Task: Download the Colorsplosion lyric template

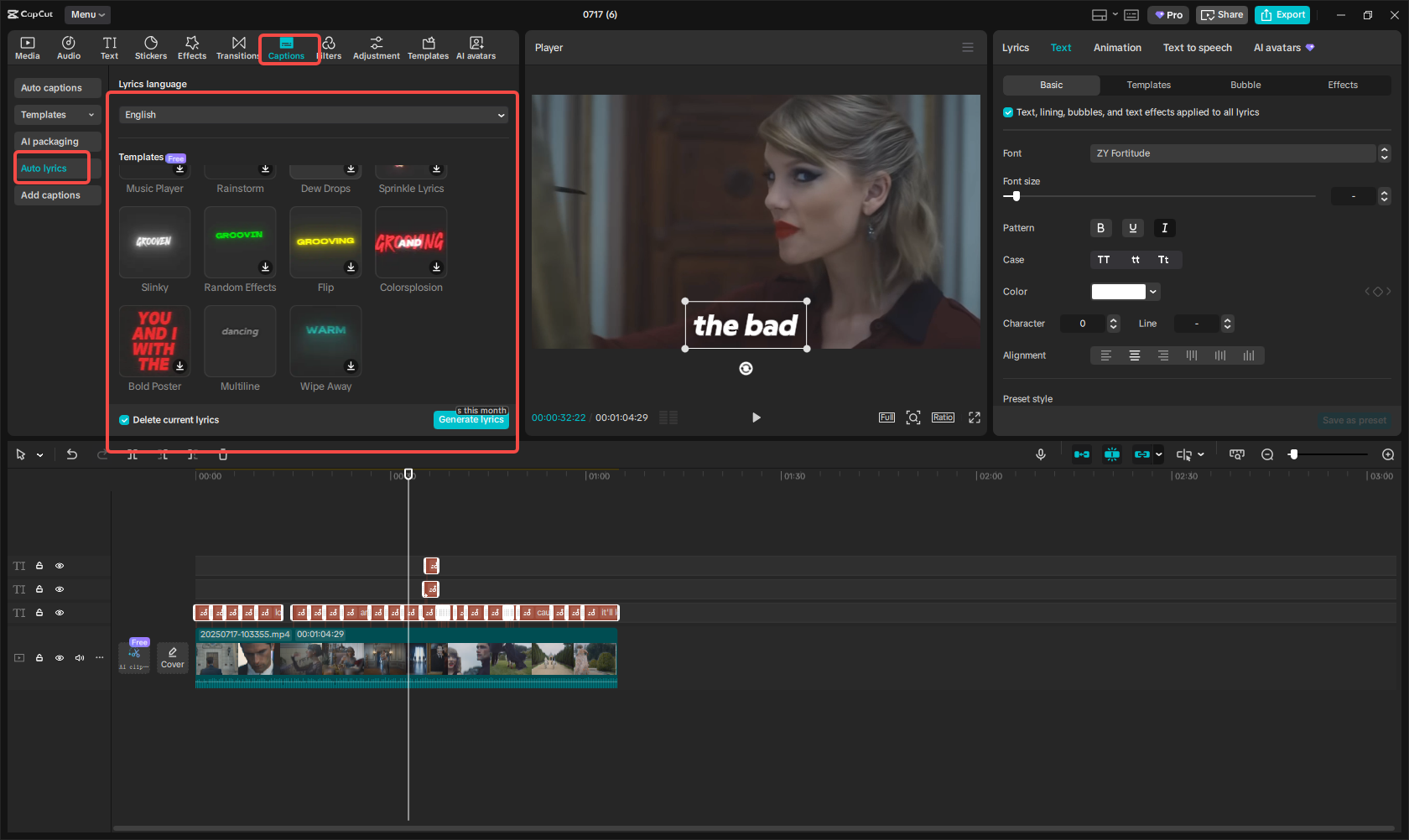Action: (436, 267)
